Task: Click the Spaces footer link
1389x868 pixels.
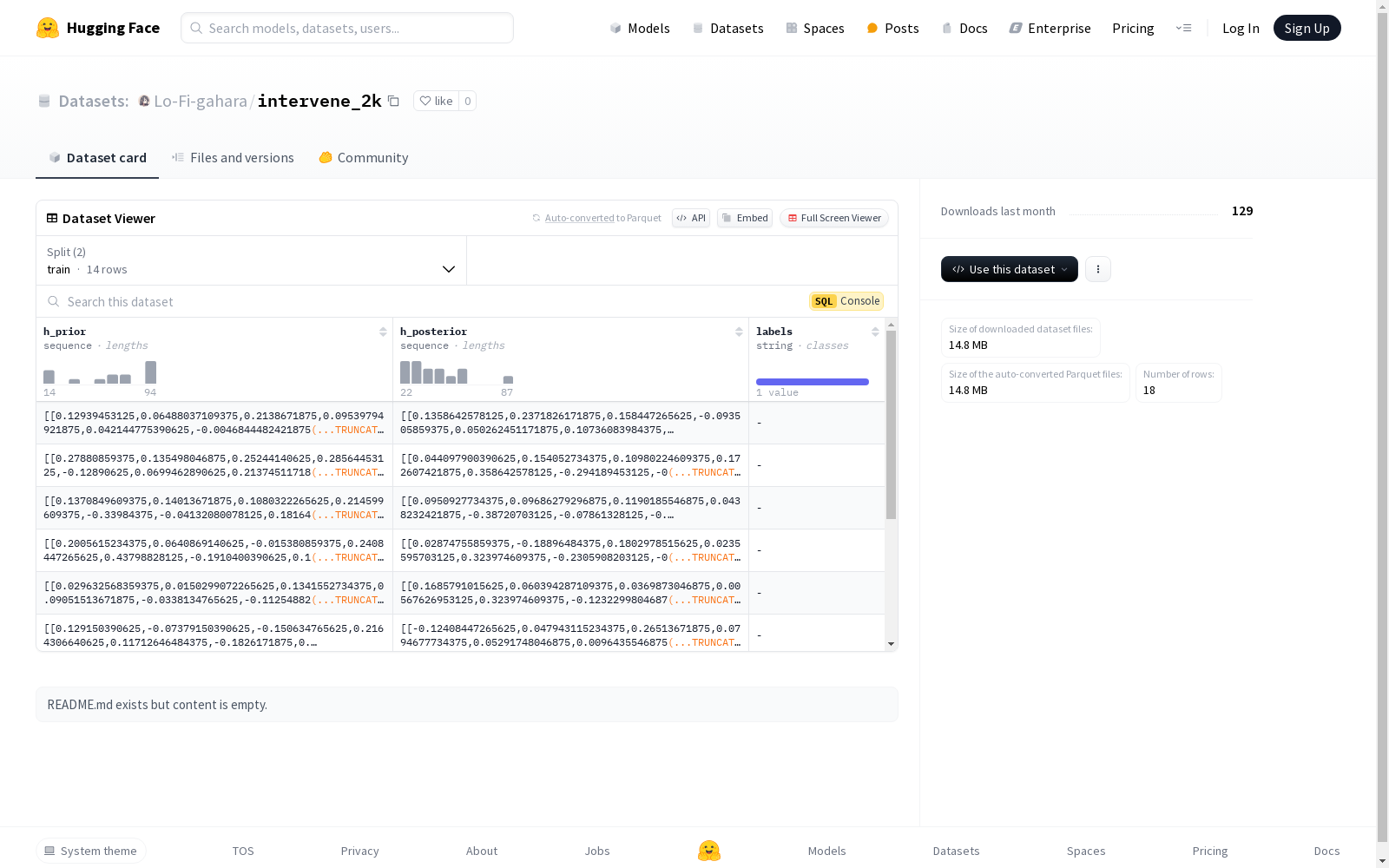Action: (1086, 851)
